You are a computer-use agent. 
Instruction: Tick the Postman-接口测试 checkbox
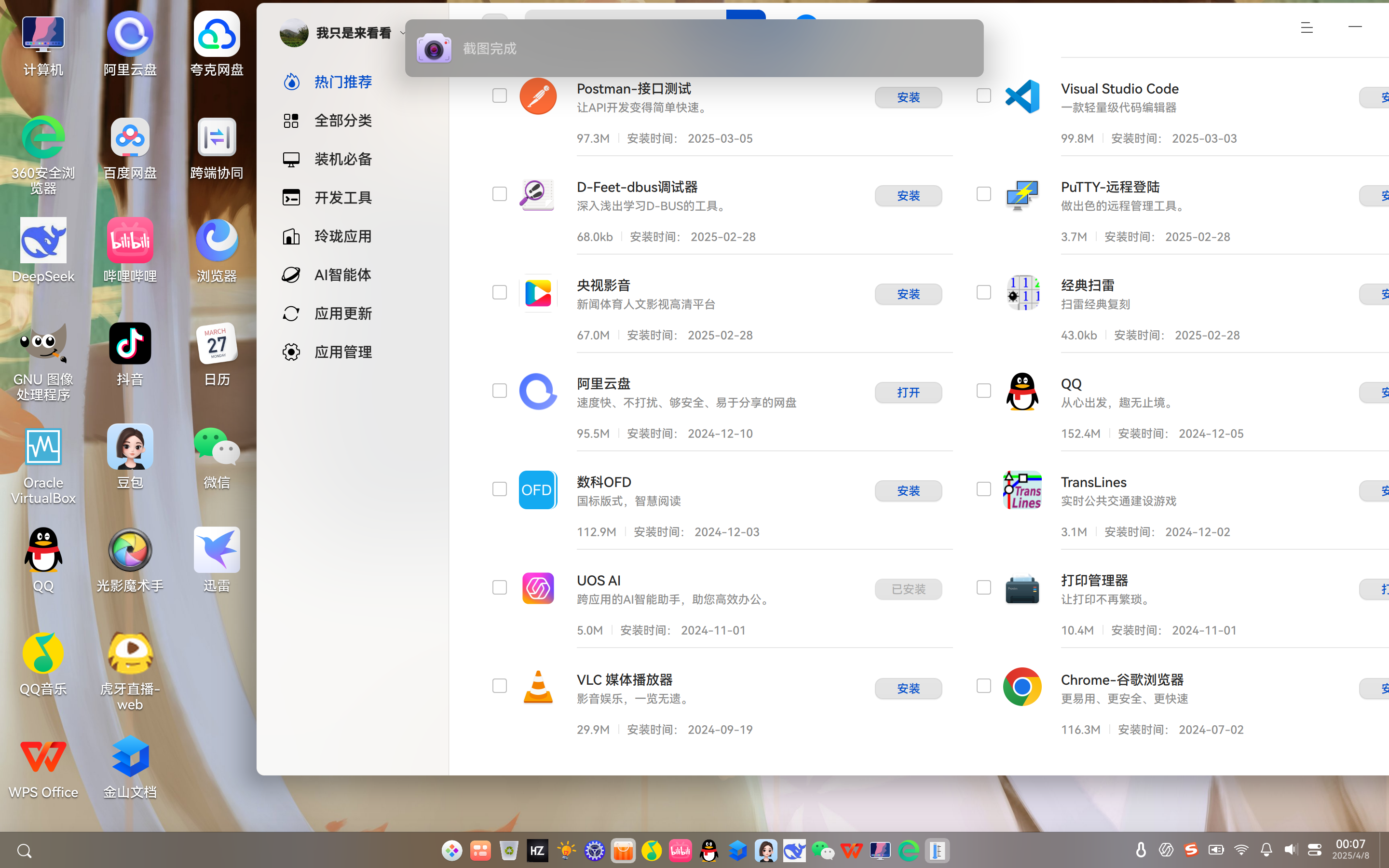click(x=499, y=96)
